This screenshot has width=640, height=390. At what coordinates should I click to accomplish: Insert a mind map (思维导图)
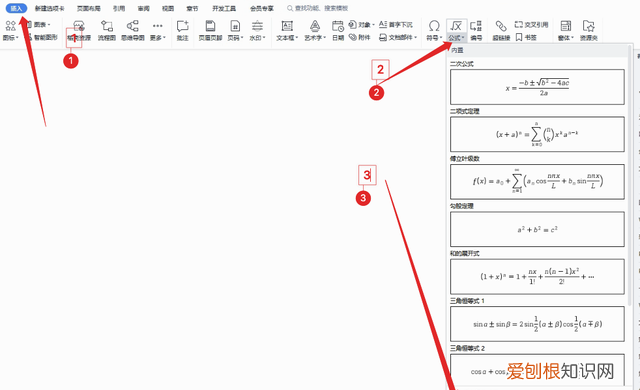[x=133, y=31]
